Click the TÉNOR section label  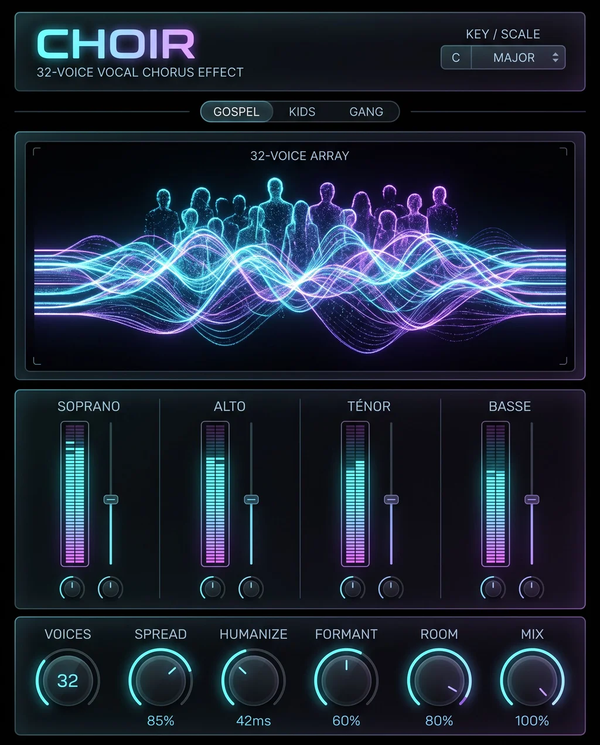[x=369, y=406]
